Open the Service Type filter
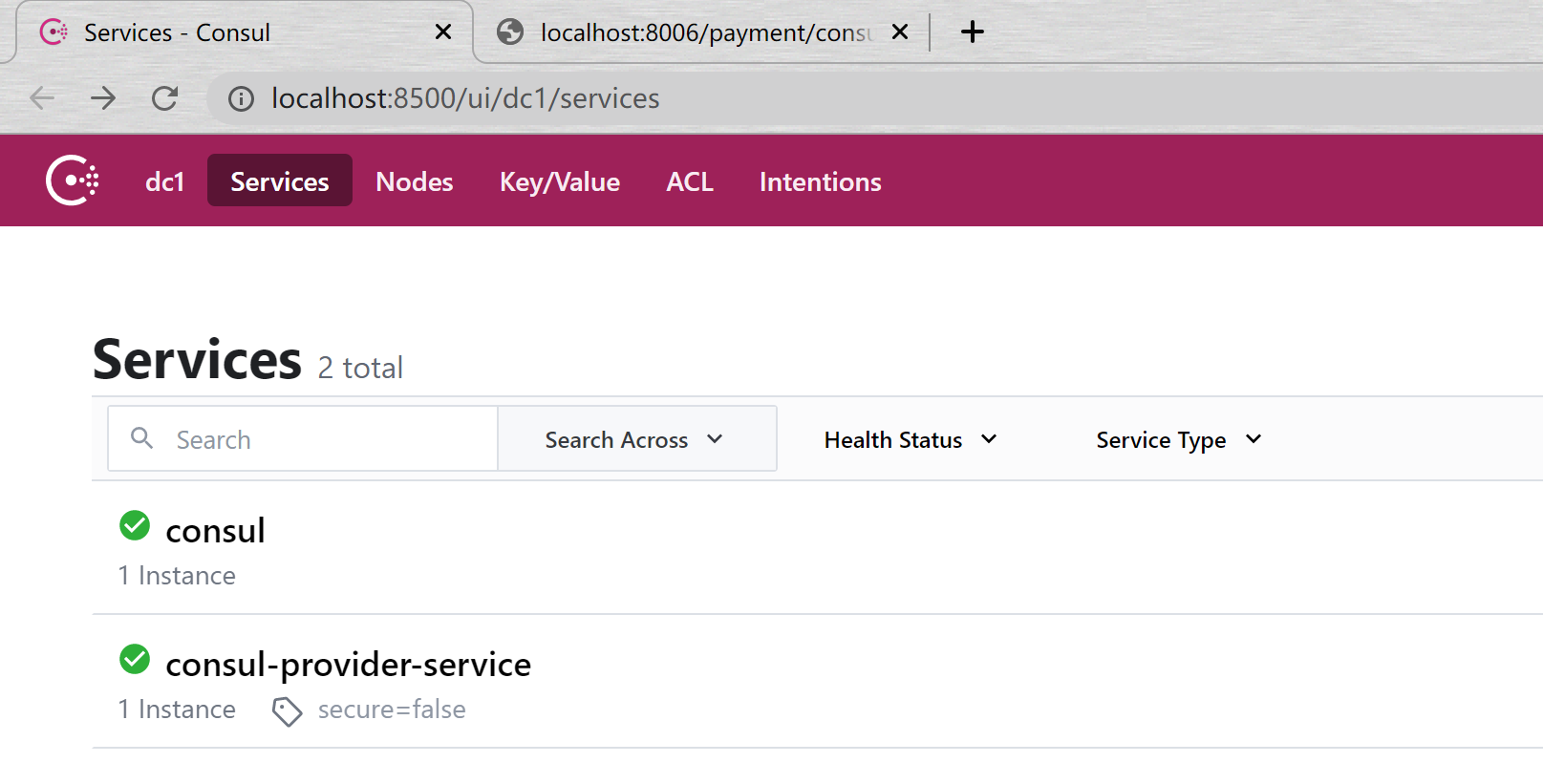 pos(1178,440)
